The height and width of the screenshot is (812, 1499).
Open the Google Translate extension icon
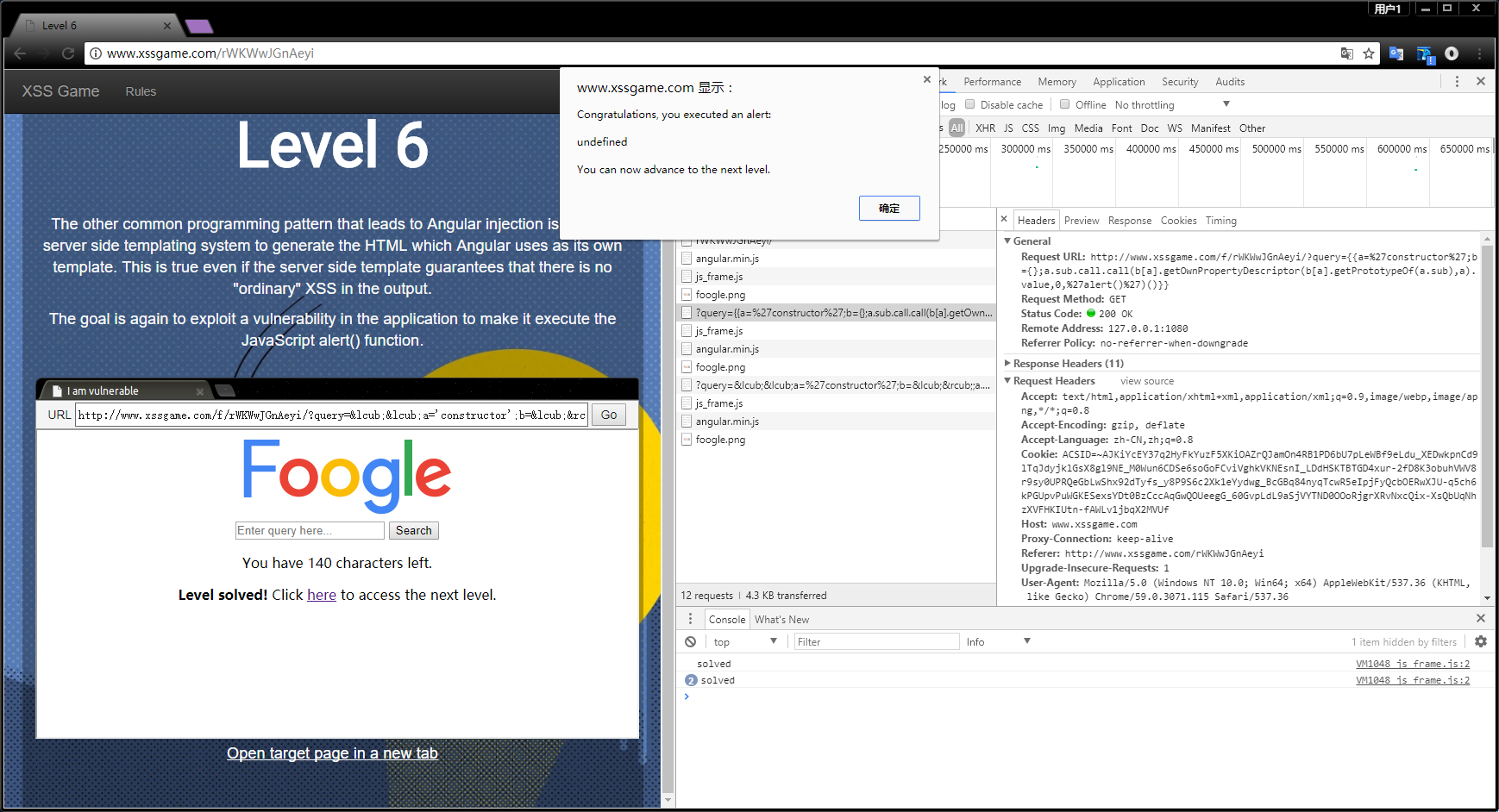point(1396,53)
